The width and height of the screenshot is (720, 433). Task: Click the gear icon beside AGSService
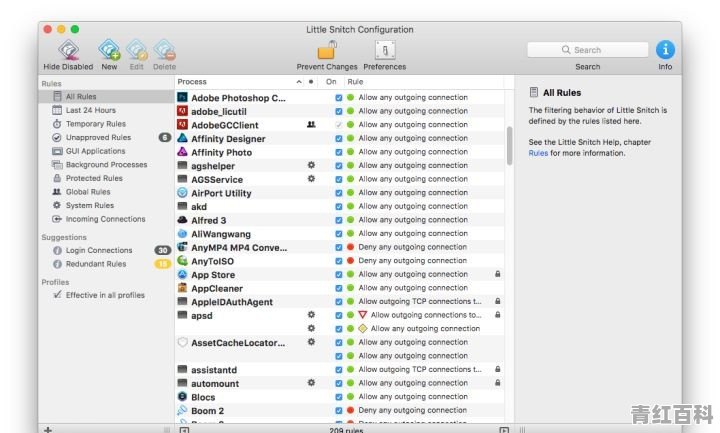pyautogui.click(x=311, y=179)
